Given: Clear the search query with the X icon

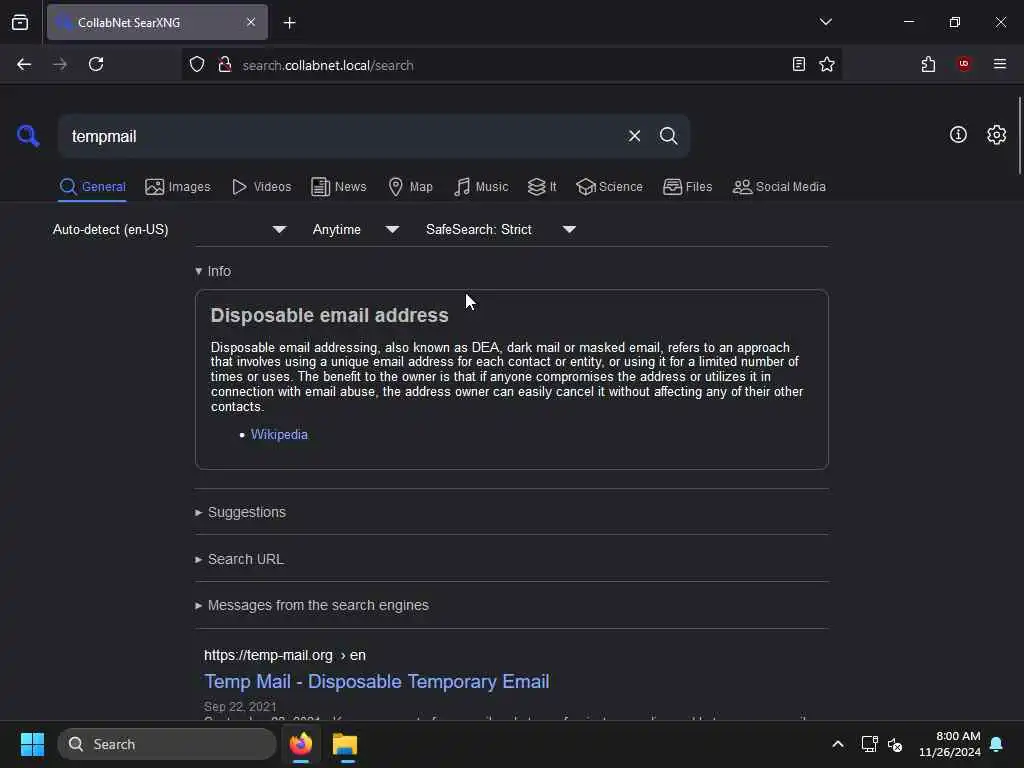Looking at the screenshot, I should [x=634, y=136].
